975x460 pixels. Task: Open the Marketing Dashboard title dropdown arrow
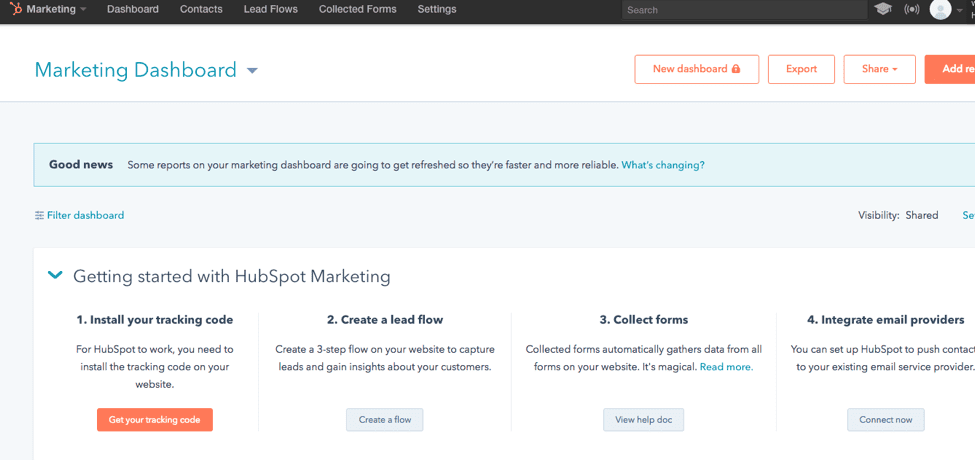point(252,70)
